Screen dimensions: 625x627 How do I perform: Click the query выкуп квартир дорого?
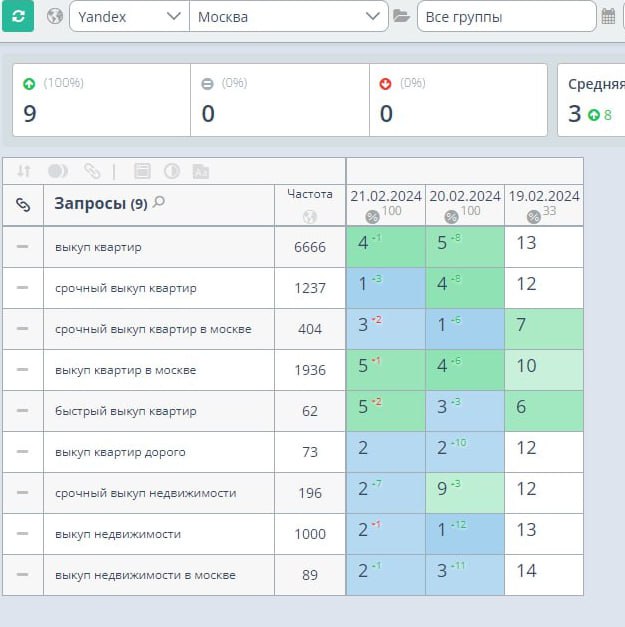[x=120, y=452]
